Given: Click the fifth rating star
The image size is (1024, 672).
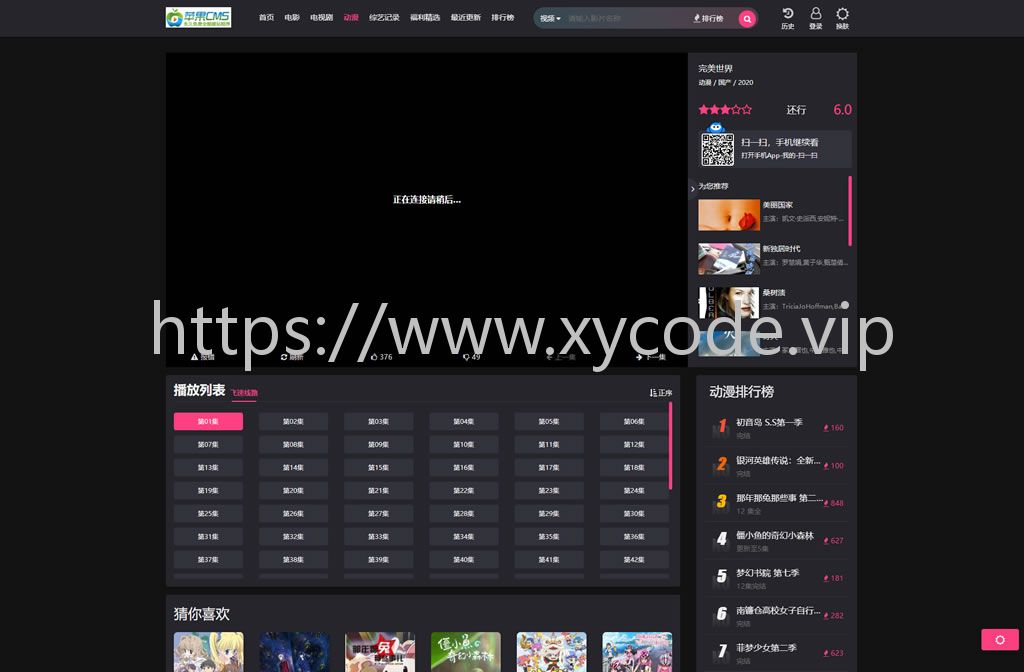Looking at the screenshot, I should point(746,110).
